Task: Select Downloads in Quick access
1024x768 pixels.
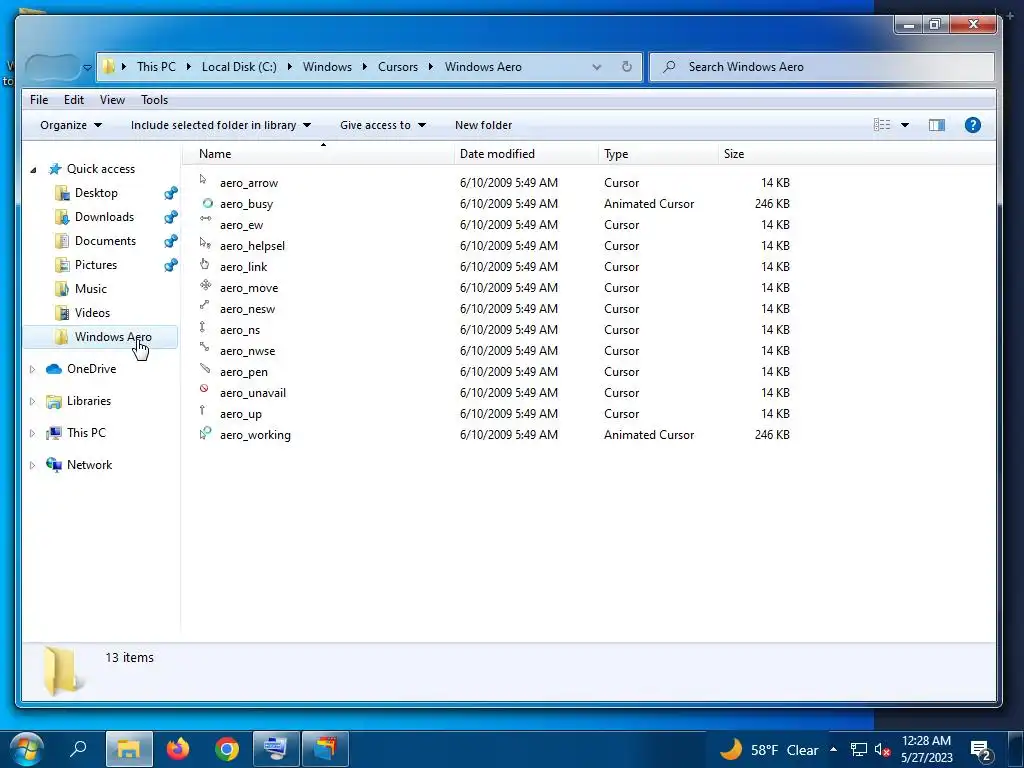Action: pyautogui.click(x=104, y=217)
